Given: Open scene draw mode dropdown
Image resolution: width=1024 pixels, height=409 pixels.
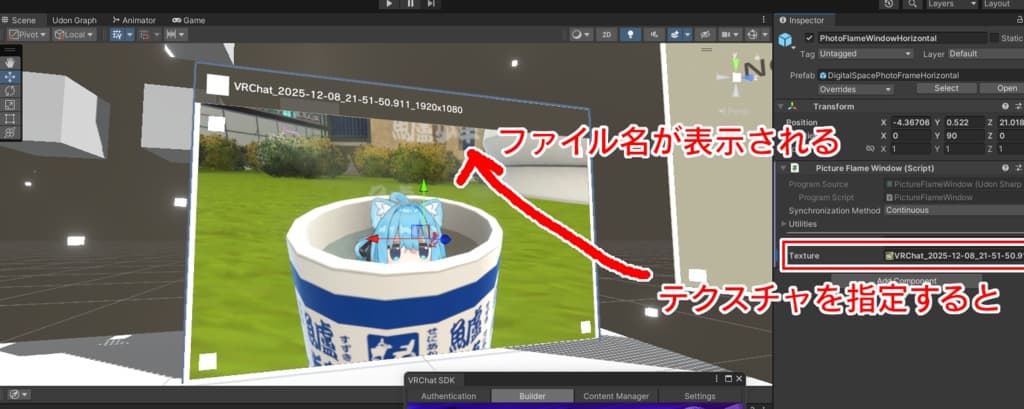Looking at the screenshot, I should click(581, 35).
